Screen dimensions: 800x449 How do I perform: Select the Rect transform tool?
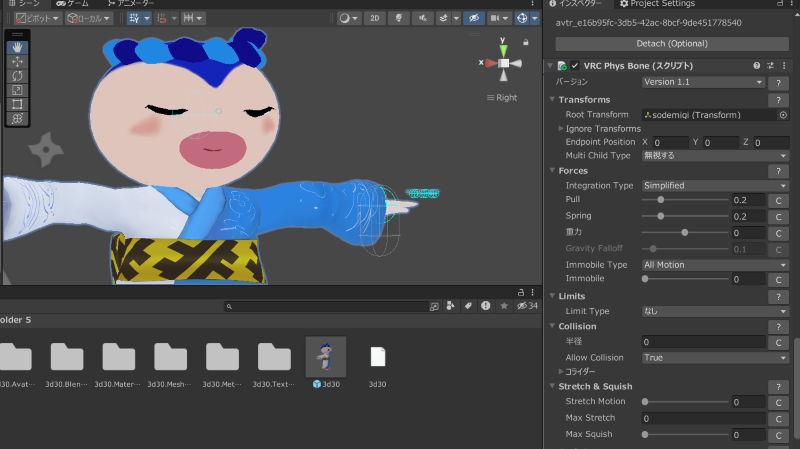(18, 104)
